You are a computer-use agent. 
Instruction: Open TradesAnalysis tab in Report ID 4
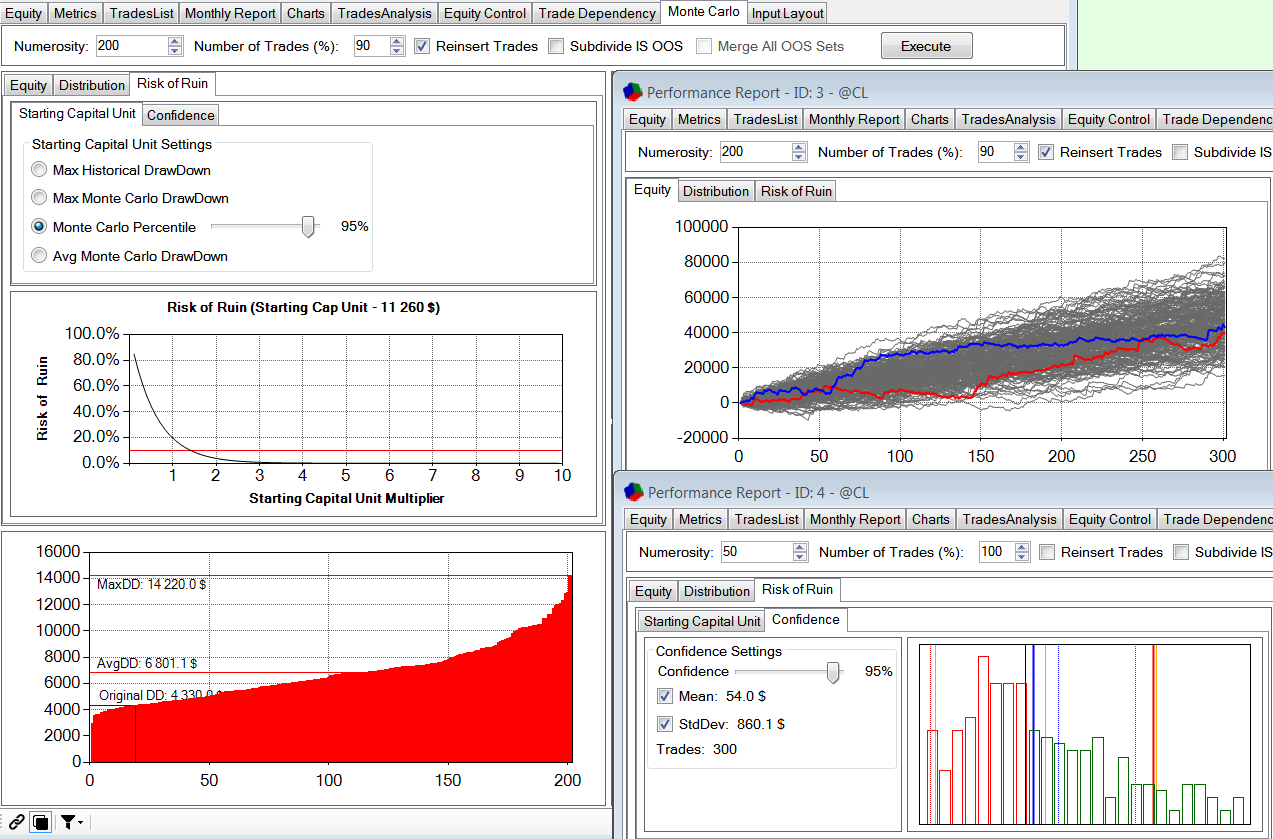pos(1009,519)
